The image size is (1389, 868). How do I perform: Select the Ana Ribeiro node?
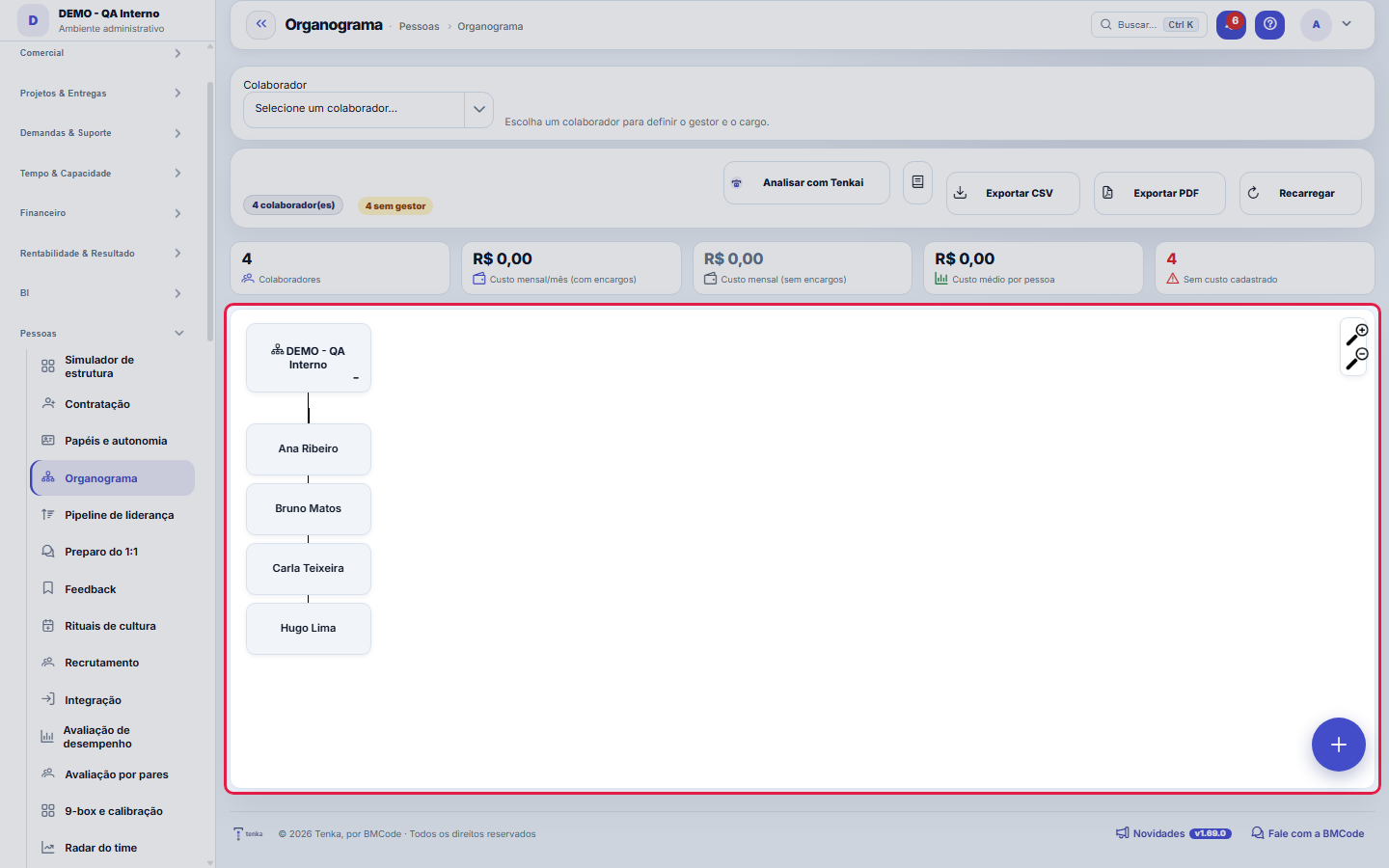pyautogui.click(x=309, y=448)
